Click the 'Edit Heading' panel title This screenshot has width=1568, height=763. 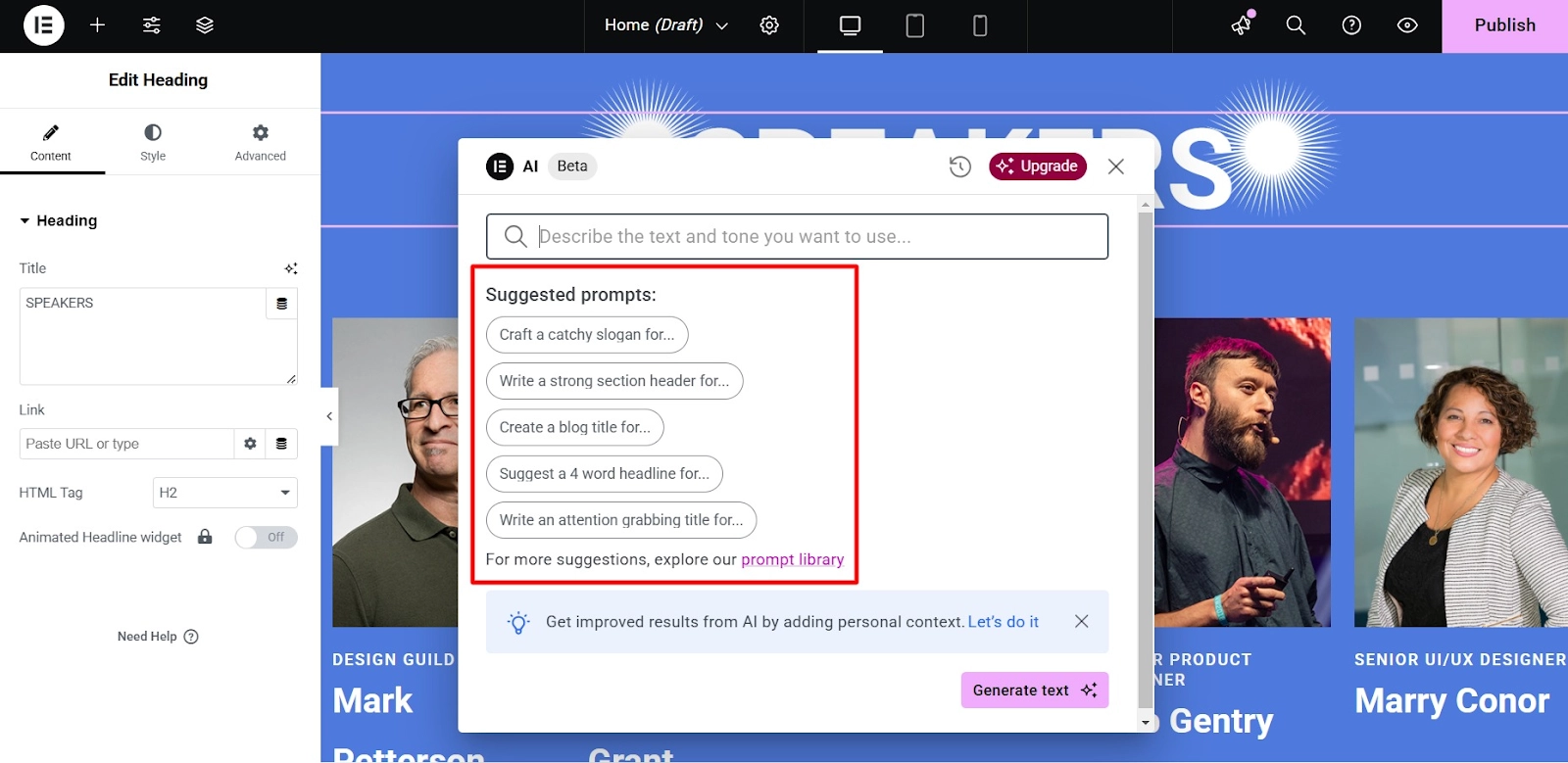(158, 80)
